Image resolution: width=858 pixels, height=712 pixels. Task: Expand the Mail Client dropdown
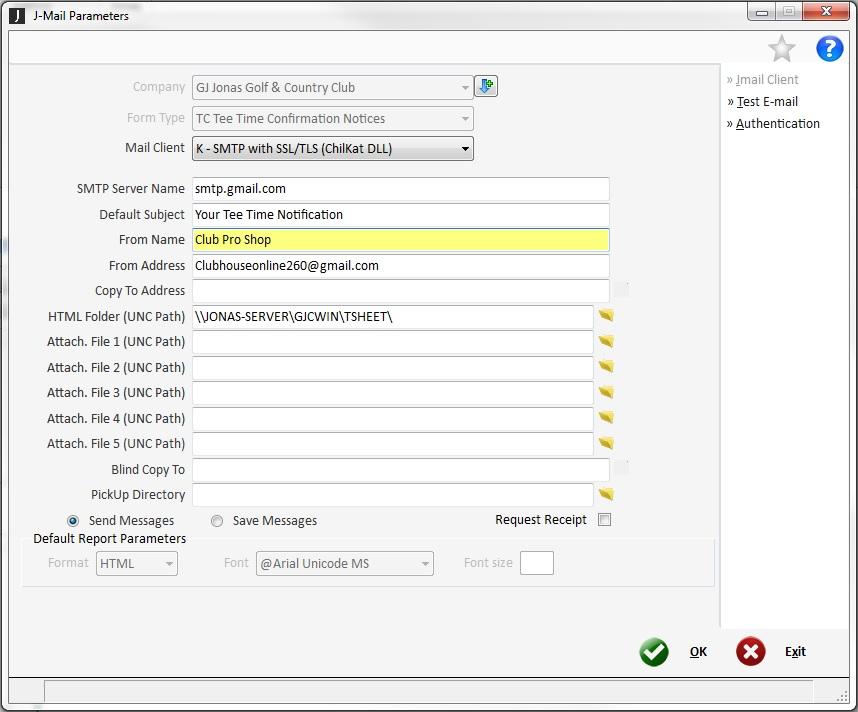465,149
